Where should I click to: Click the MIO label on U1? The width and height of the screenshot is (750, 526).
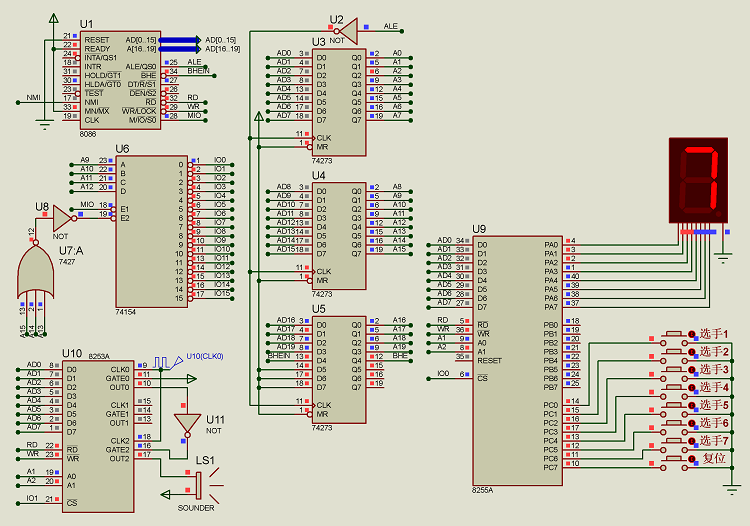194,115
